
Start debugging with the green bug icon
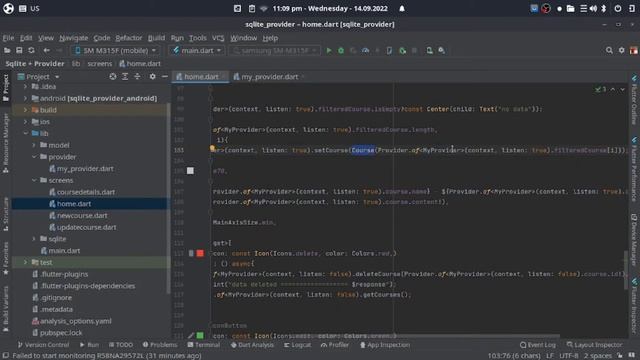(341, 51)
